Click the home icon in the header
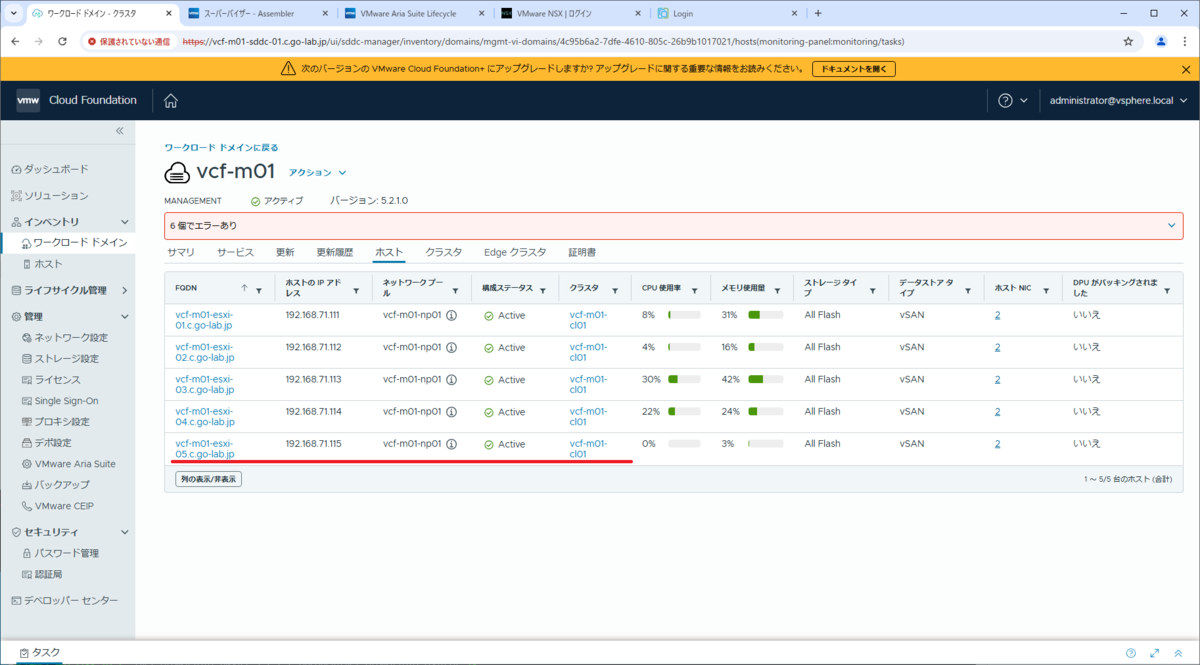Viewport: 1200px width, 665px height. coord(171,100)
